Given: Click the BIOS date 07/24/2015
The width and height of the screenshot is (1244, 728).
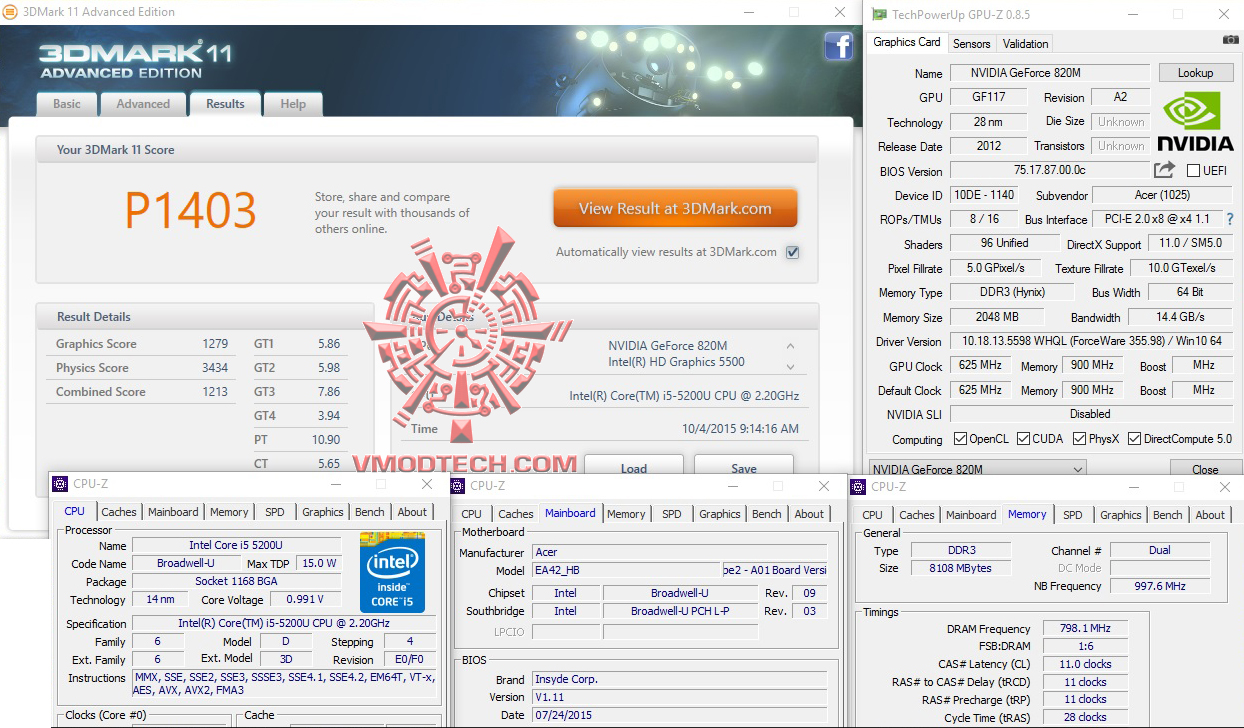Looking at the screenshot, I should pyautogui.click(x=564, y=715).
